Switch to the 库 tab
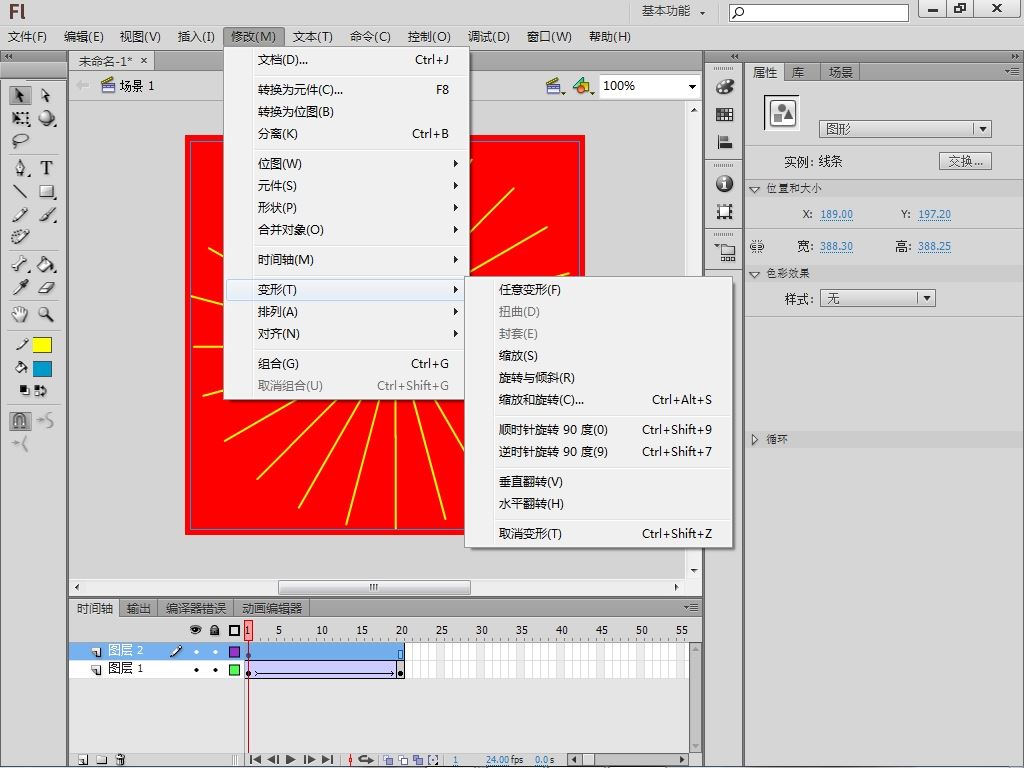 pyautogui.click(x=798, y=72)
